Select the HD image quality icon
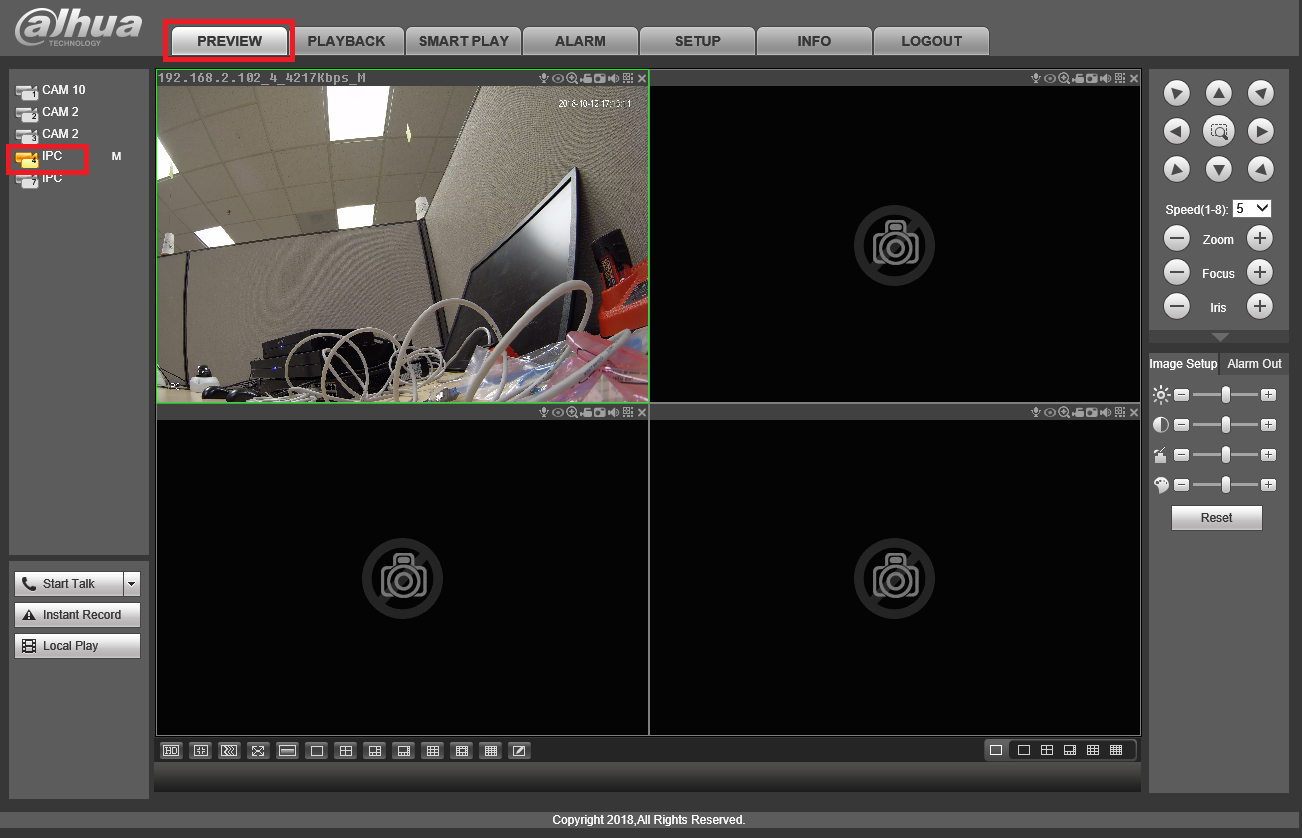 [x=171, y=750]
